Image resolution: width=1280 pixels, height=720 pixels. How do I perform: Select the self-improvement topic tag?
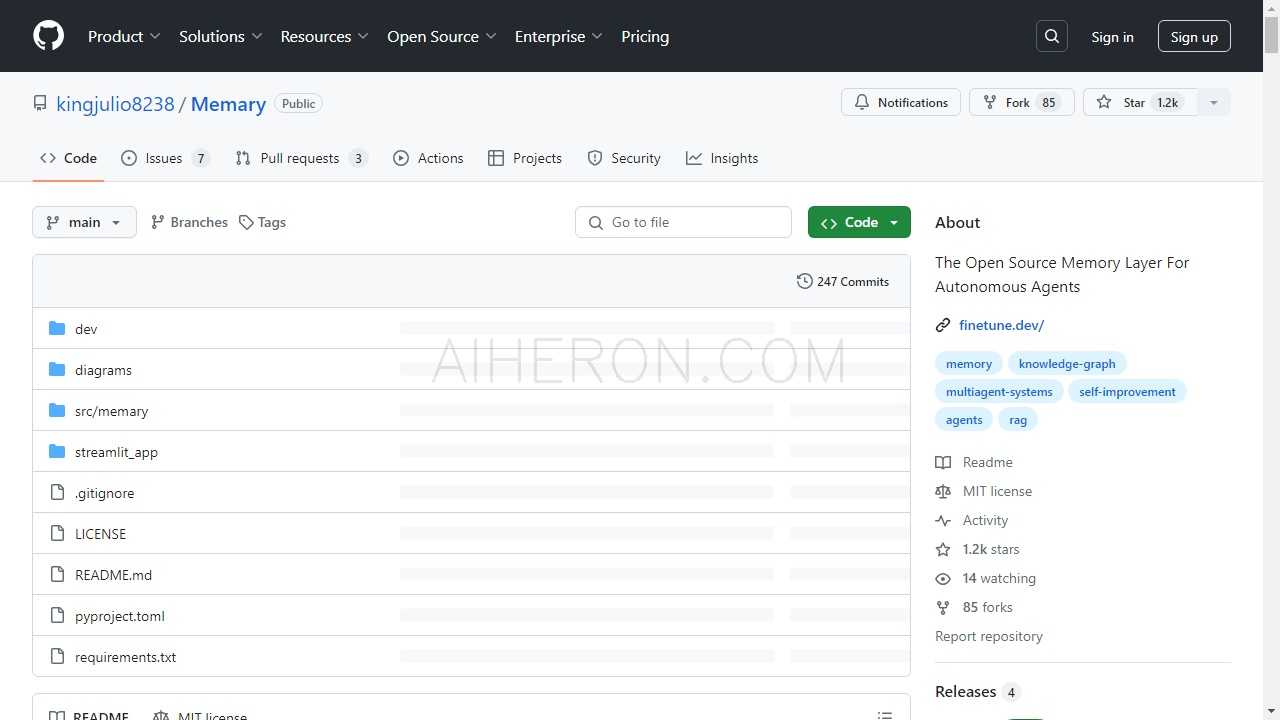[x=1127, y=391]
